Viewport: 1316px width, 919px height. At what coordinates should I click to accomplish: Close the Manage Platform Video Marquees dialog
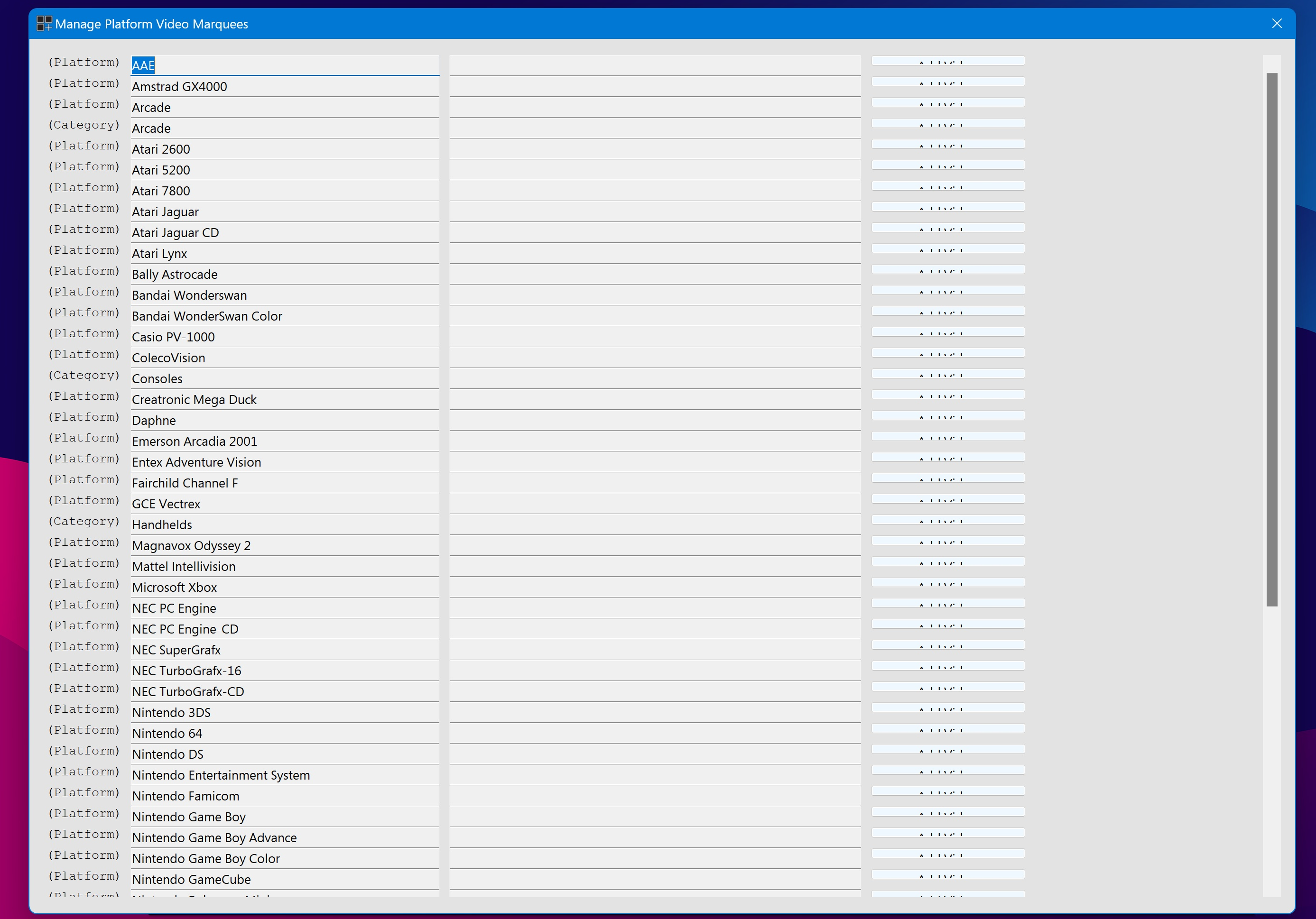pos(1277,24)
